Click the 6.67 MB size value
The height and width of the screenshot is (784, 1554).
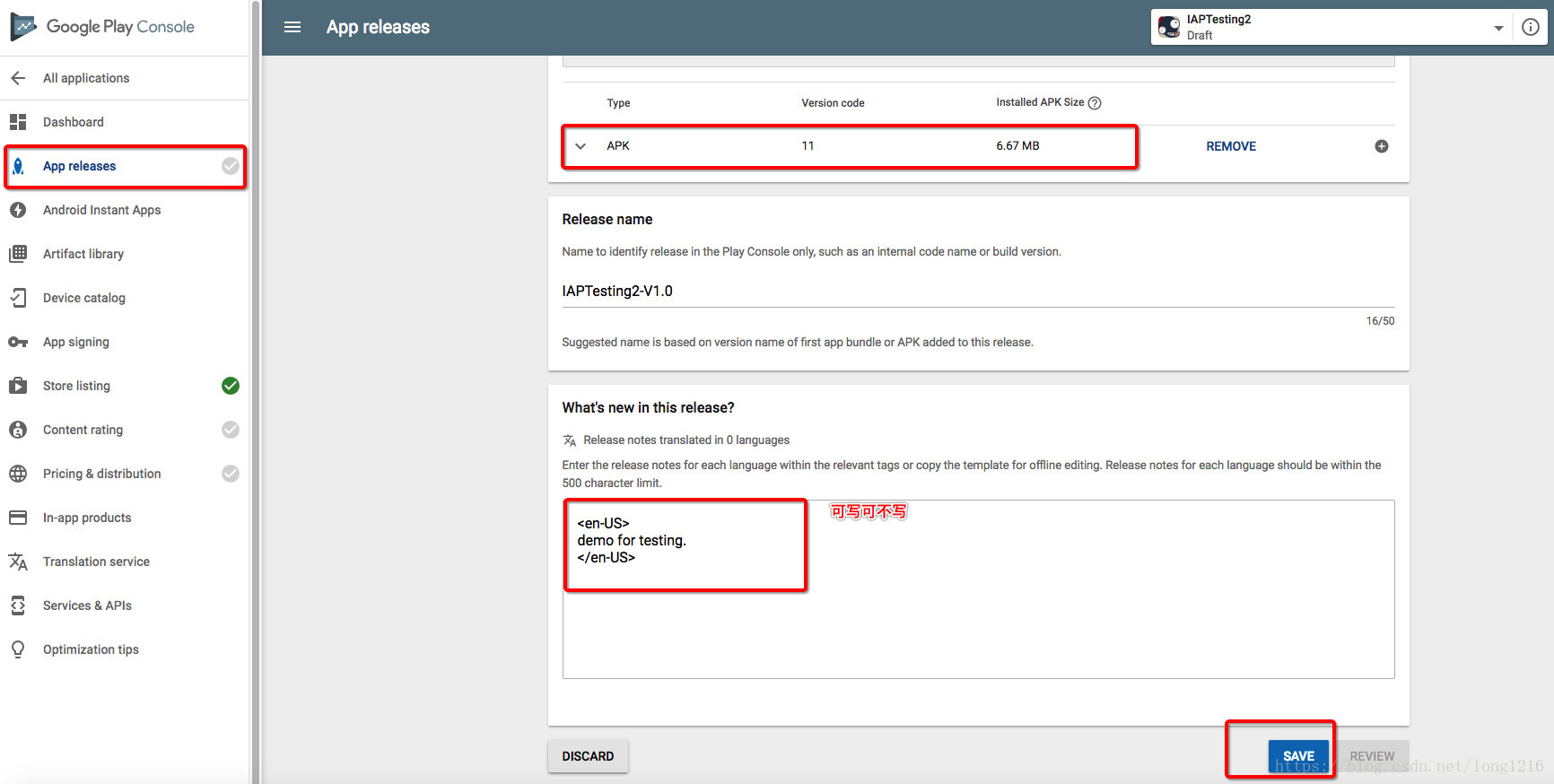click(x=1017, y=146)
